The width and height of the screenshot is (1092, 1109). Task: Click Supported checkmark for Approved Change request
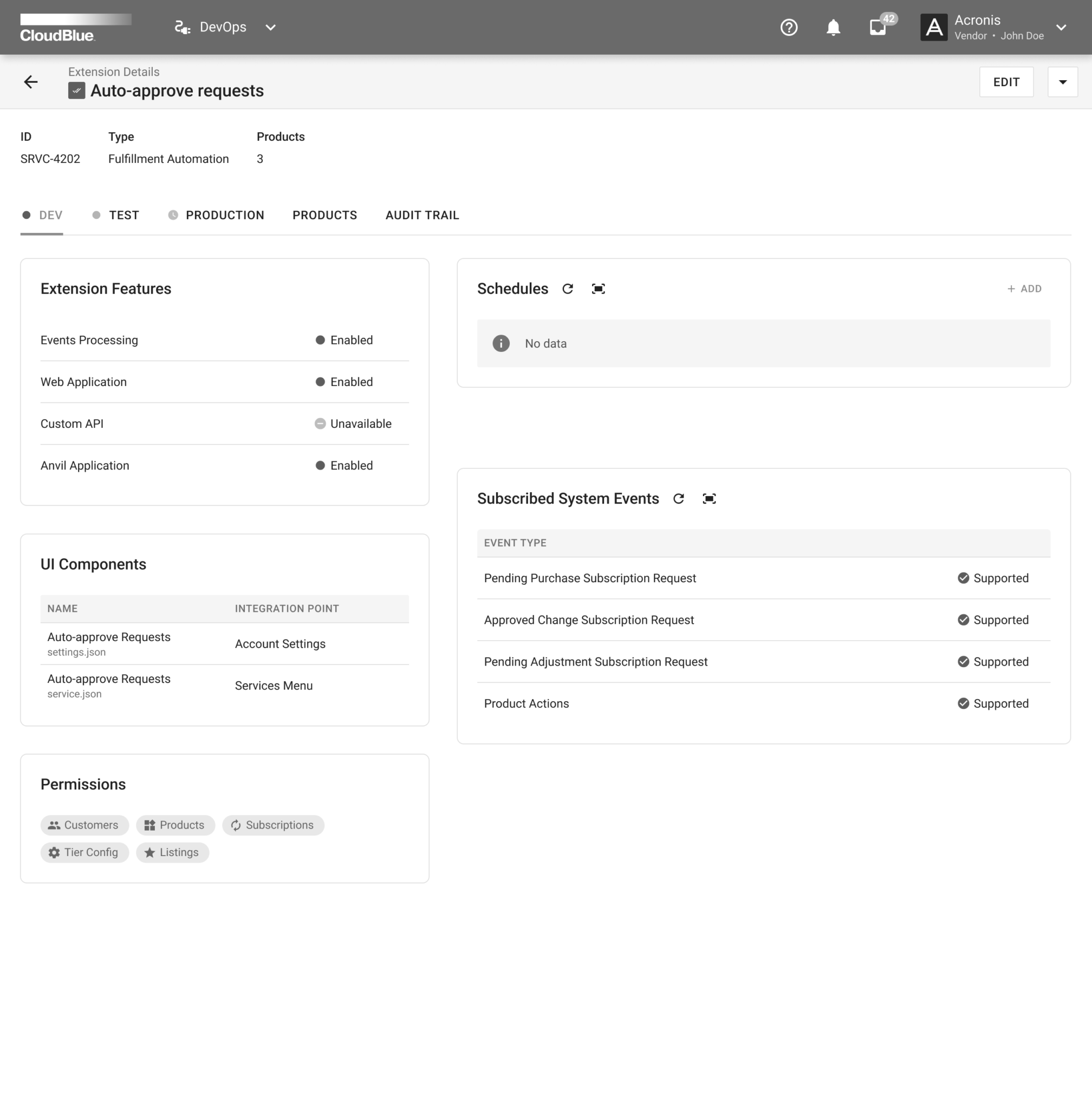point(964,619)
